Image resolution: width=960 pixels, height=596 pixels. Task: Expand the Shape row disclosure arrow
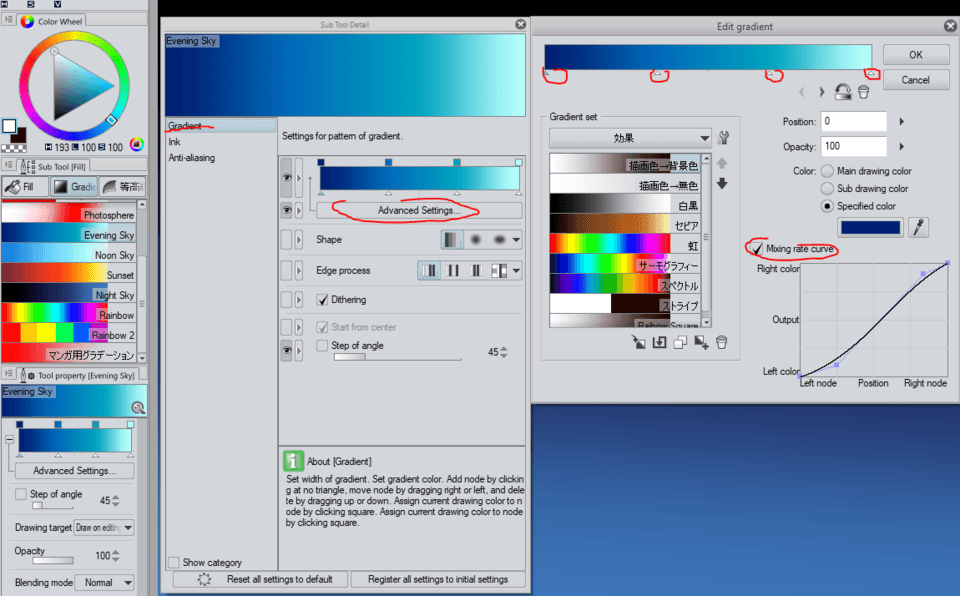(299, 240)
